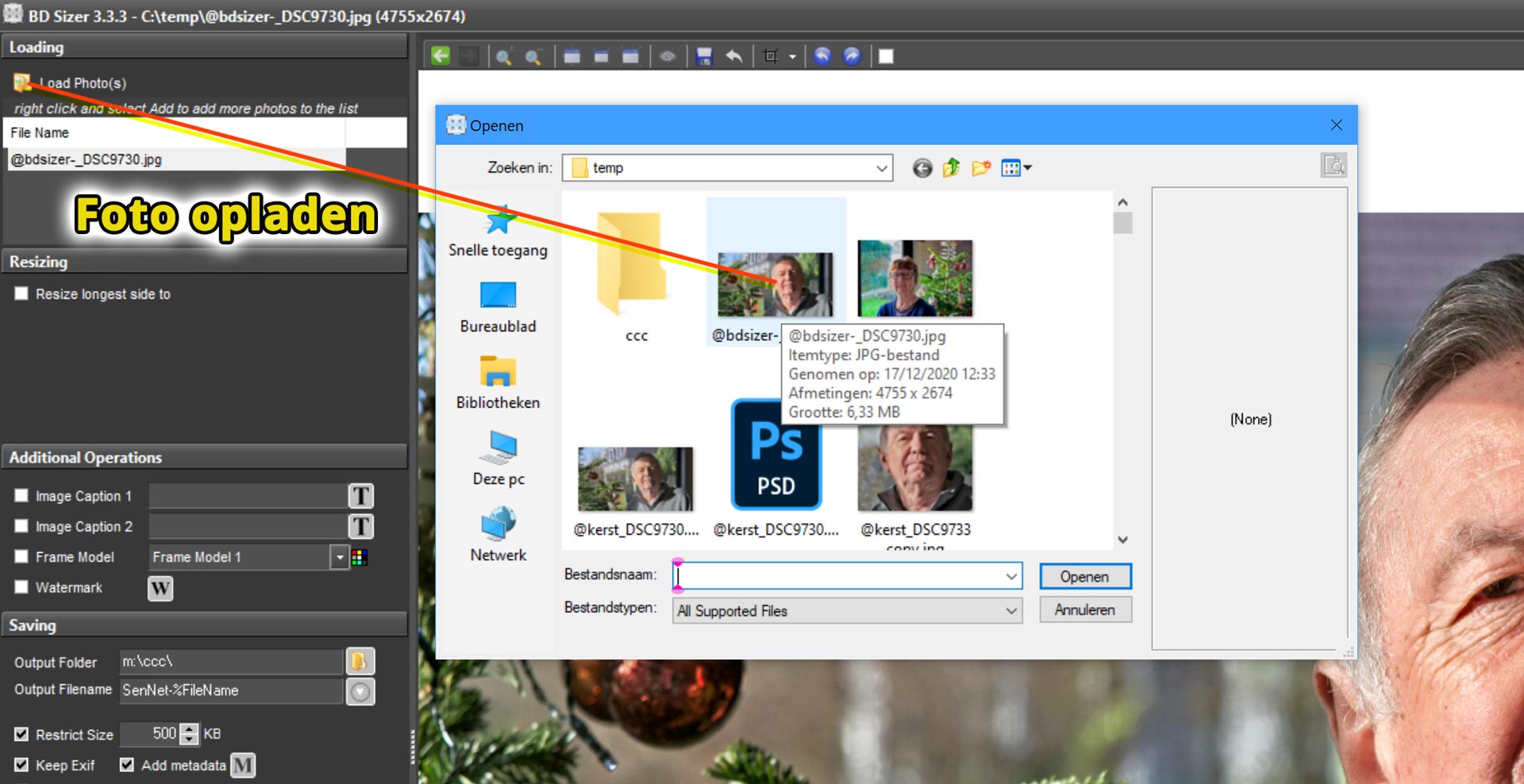Open Image Caption 1 text settings
The image size is (1524, 784).
[x=361, y=496]
